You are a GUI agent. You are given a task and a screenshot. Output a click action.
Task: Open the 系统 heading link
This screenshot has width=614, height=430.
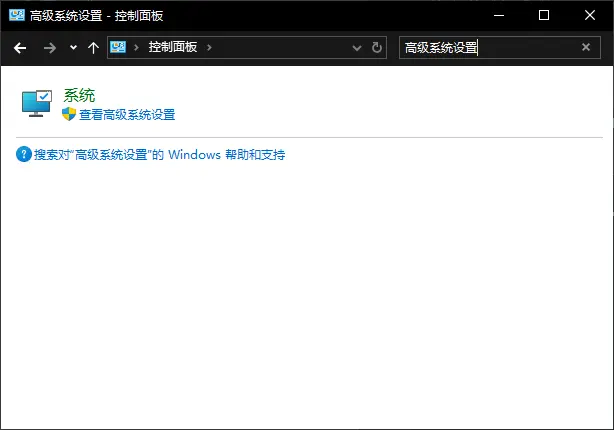click(79, 95)
